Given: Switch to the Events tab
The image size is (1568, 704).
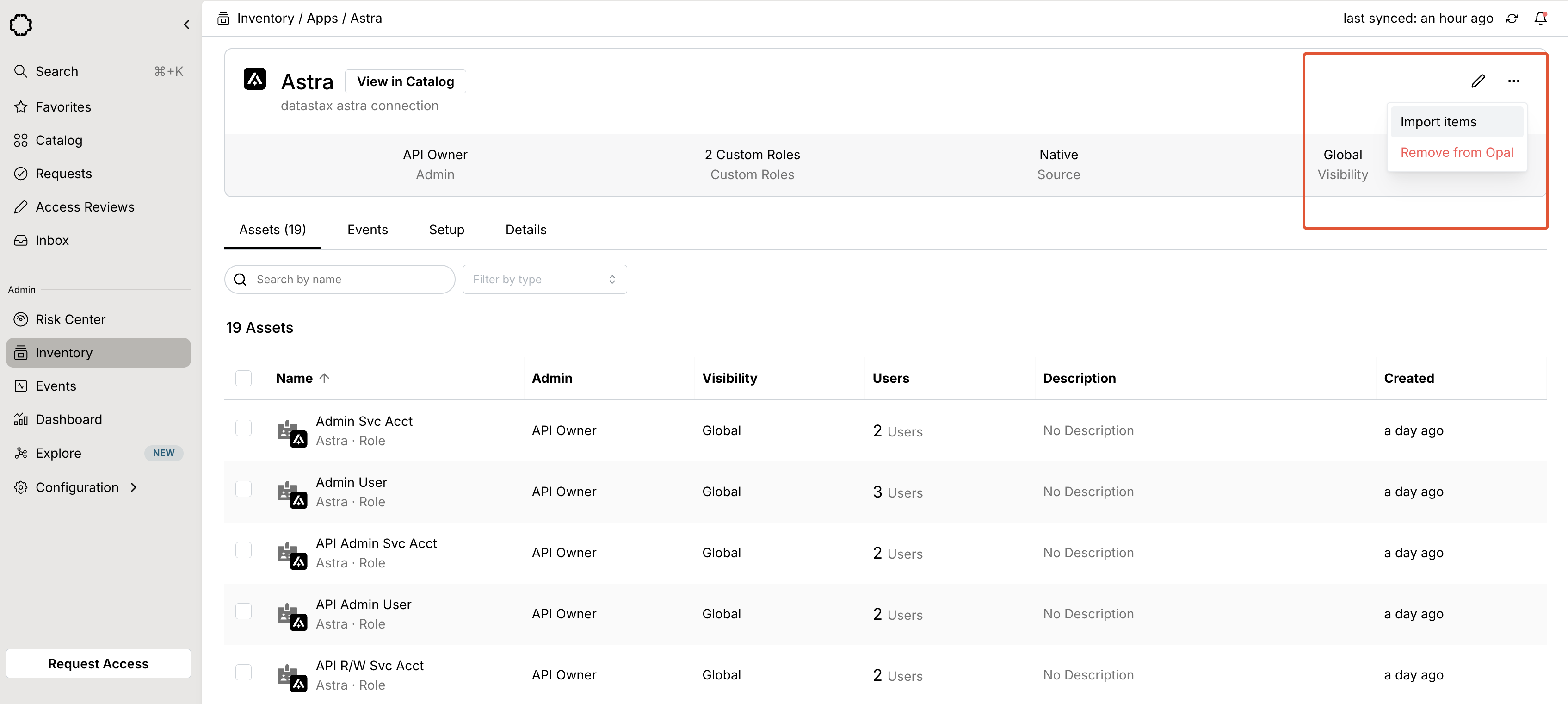Looking at the screenshot, I should [367, 230].
